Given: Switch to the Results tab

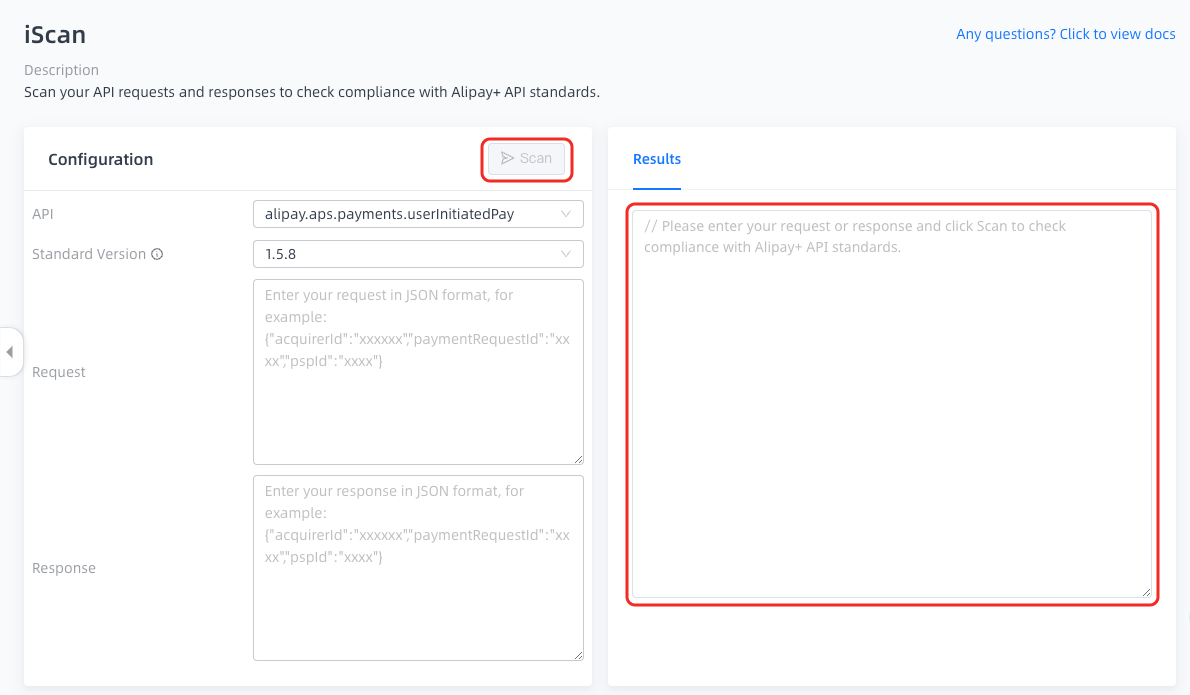Looking at the screenshot, I should [x=657, y=159].
